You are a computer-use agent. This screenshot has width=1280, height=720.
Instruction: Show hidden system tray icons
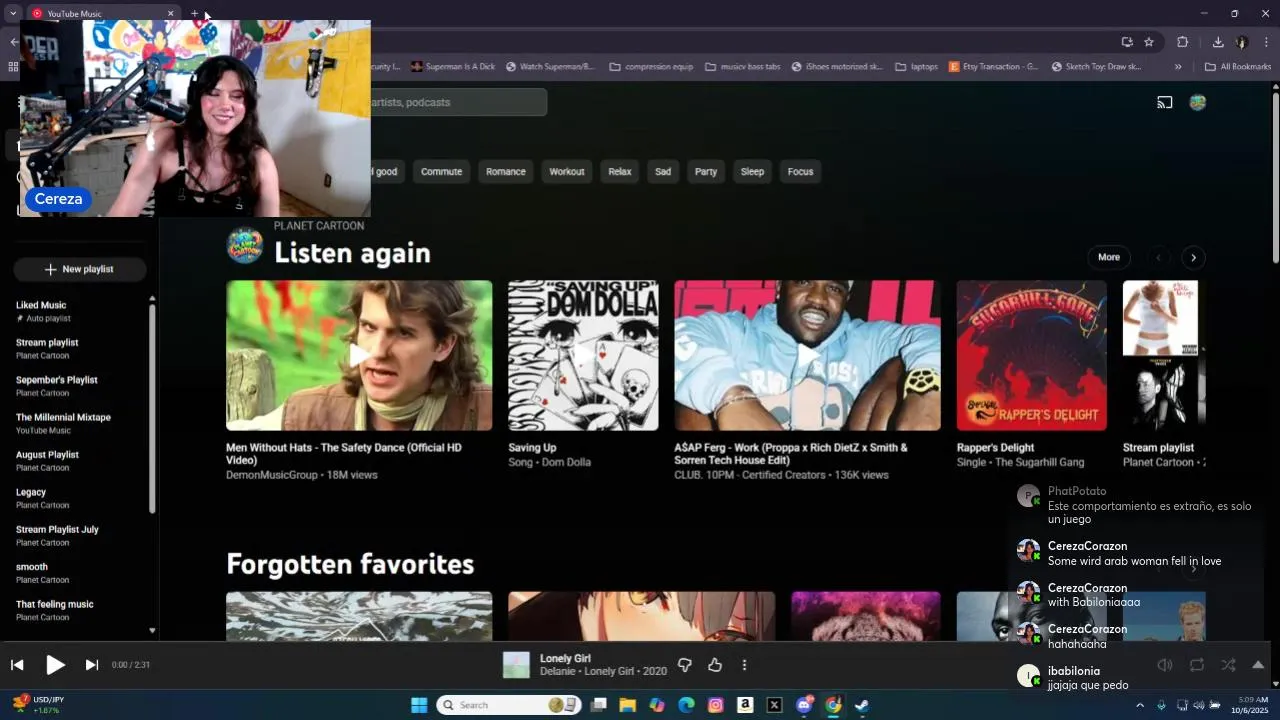click(x=1140, y=705)
